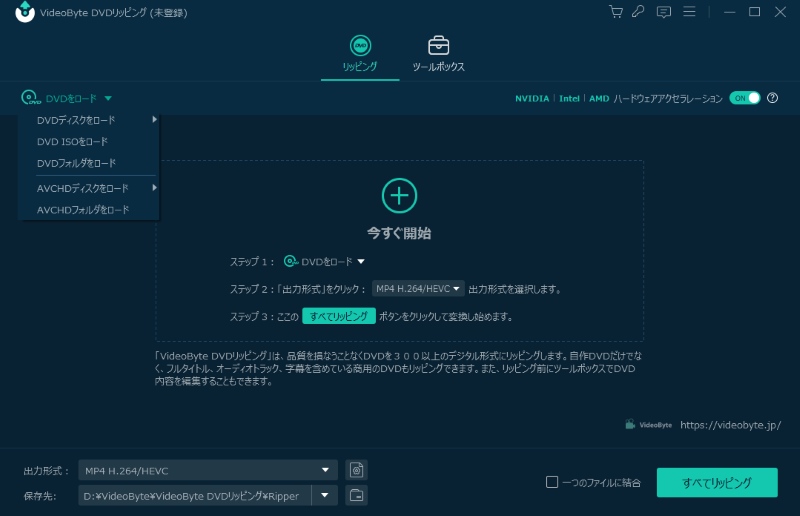Switch to the ツールボックス tab
800x516 pixels.
click(438, 54)
